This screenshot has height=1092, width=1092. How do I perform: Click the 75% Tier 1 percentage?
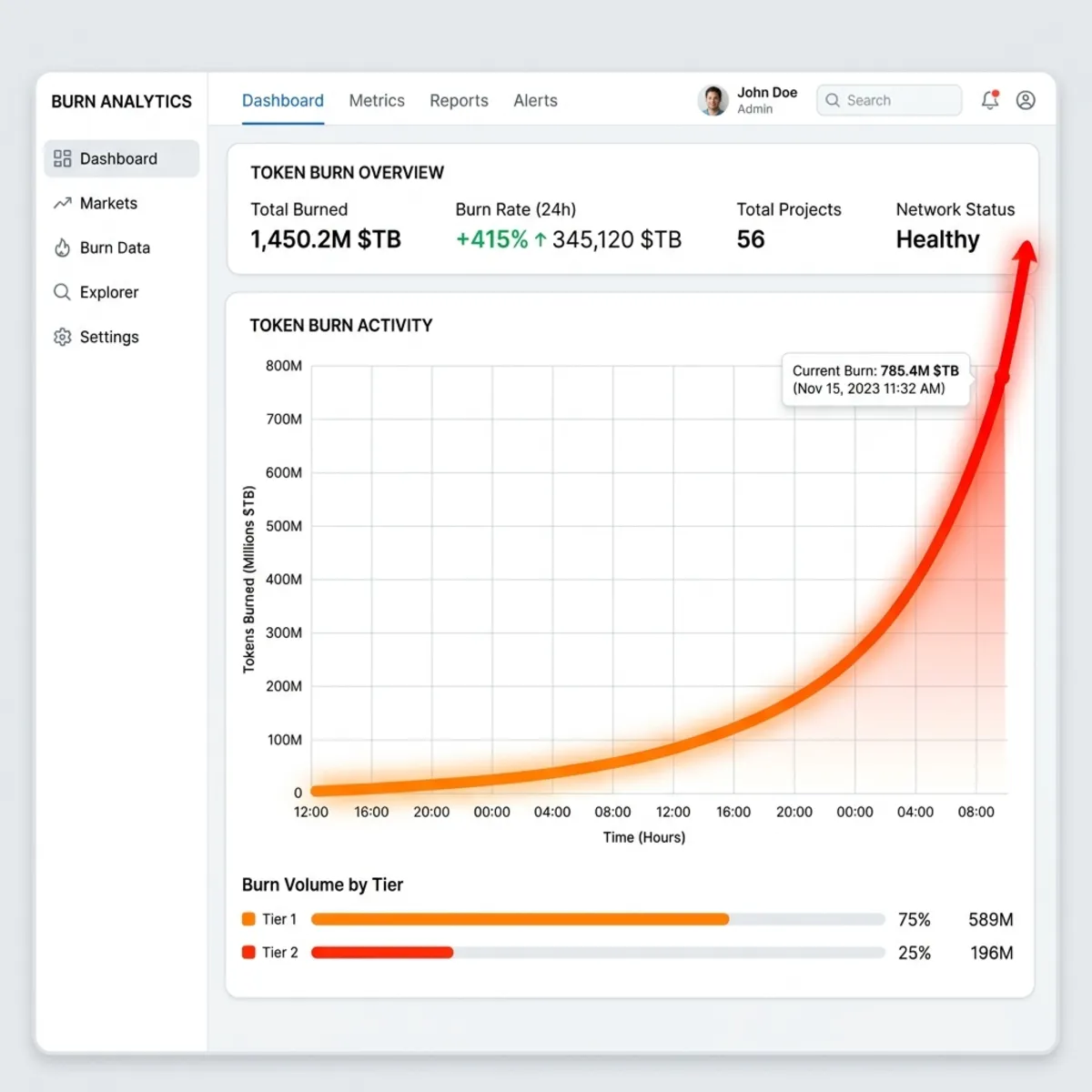(914, 920)
